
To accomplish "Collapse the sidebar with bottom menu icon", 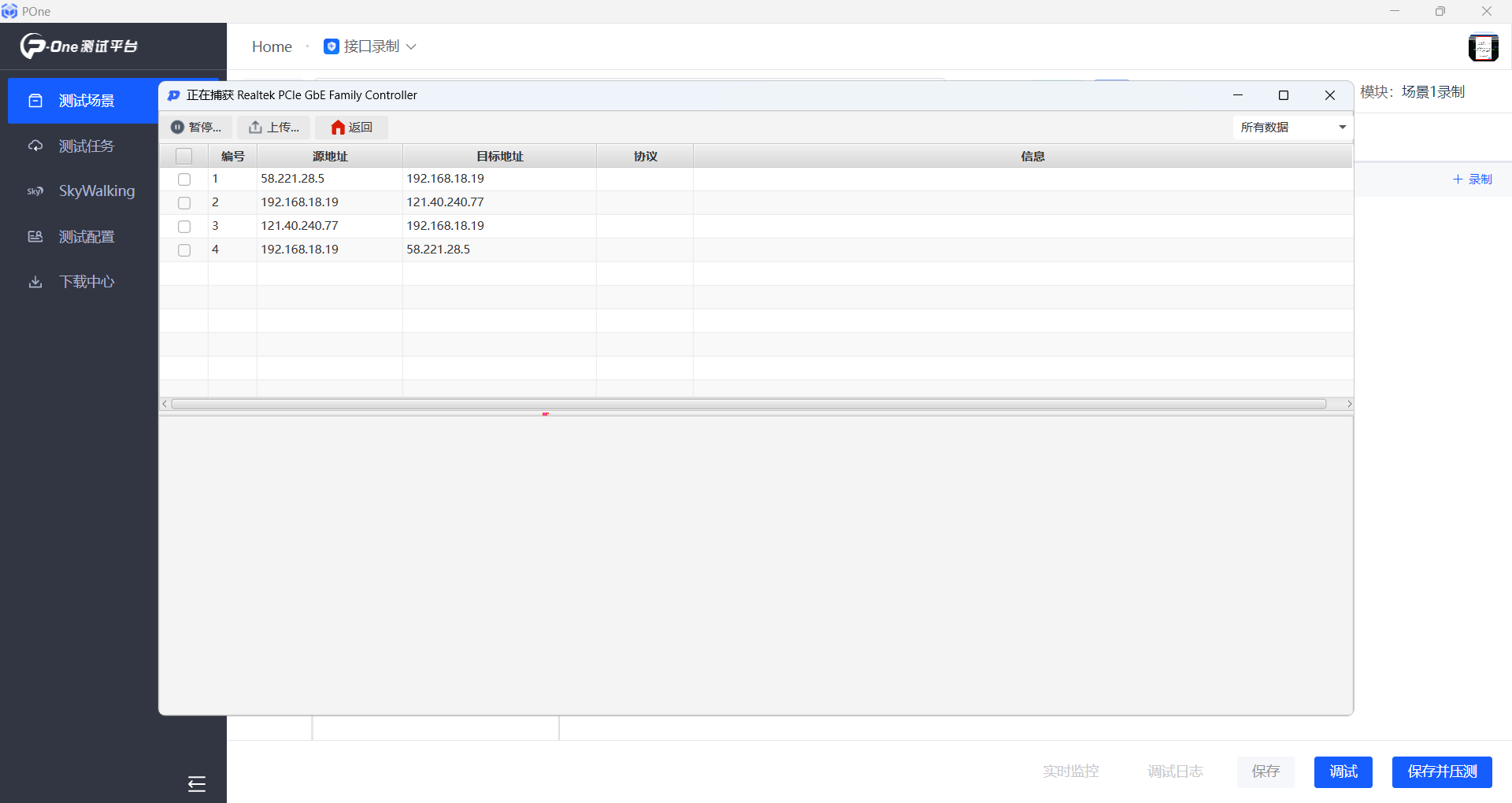I will [197, 783].
